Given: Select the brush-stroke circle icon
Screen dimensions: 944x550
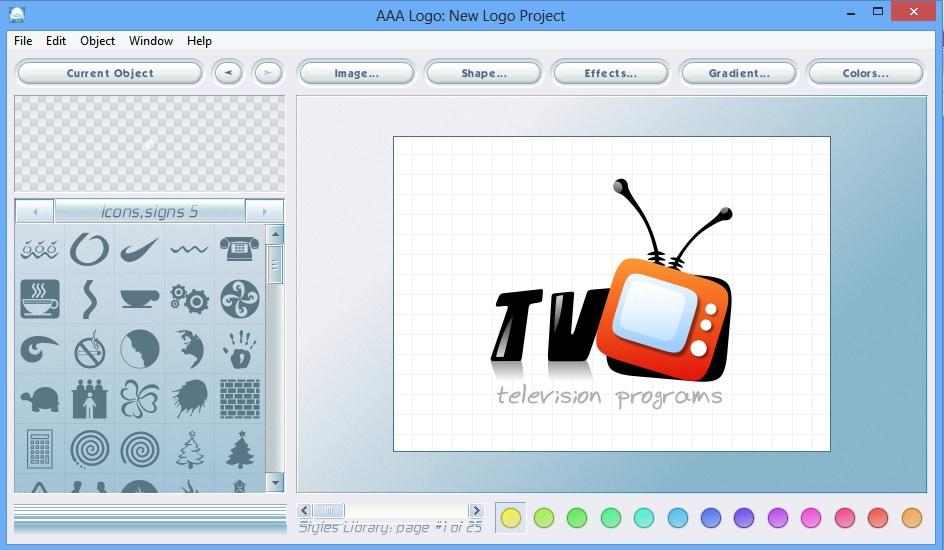Looking at the screenshot, I should [90, 249].
